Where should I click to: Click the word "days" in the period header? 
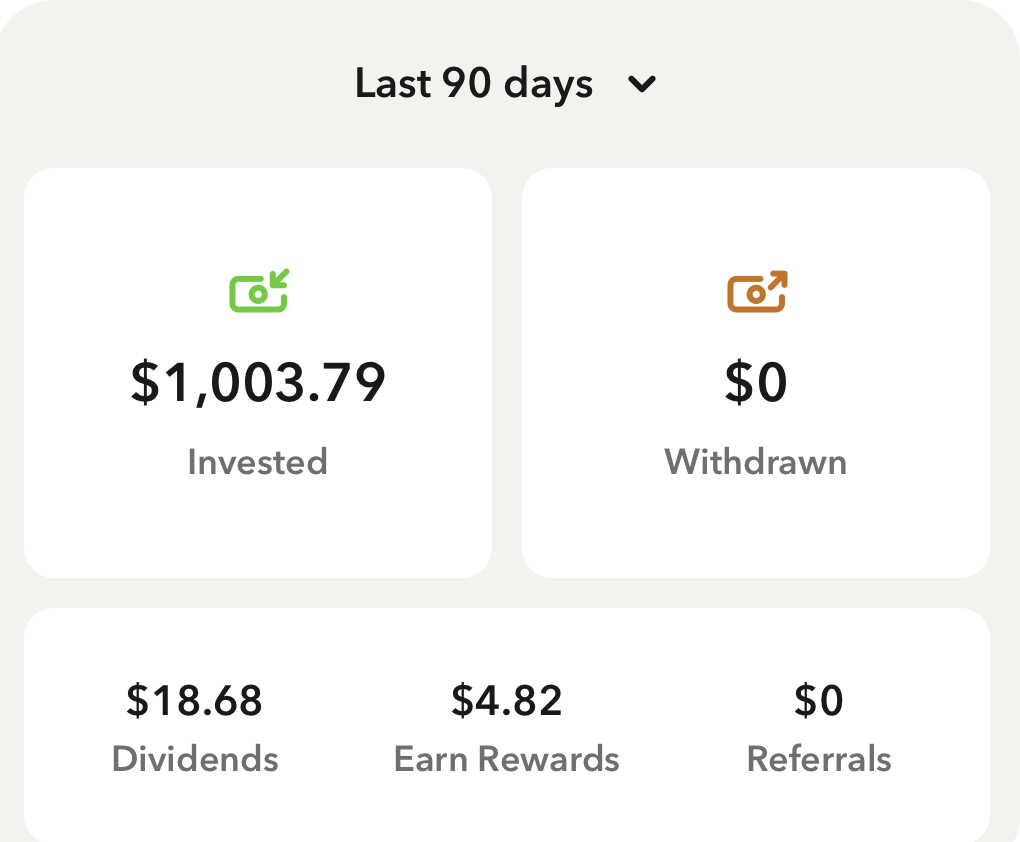(x=548, y=84)
